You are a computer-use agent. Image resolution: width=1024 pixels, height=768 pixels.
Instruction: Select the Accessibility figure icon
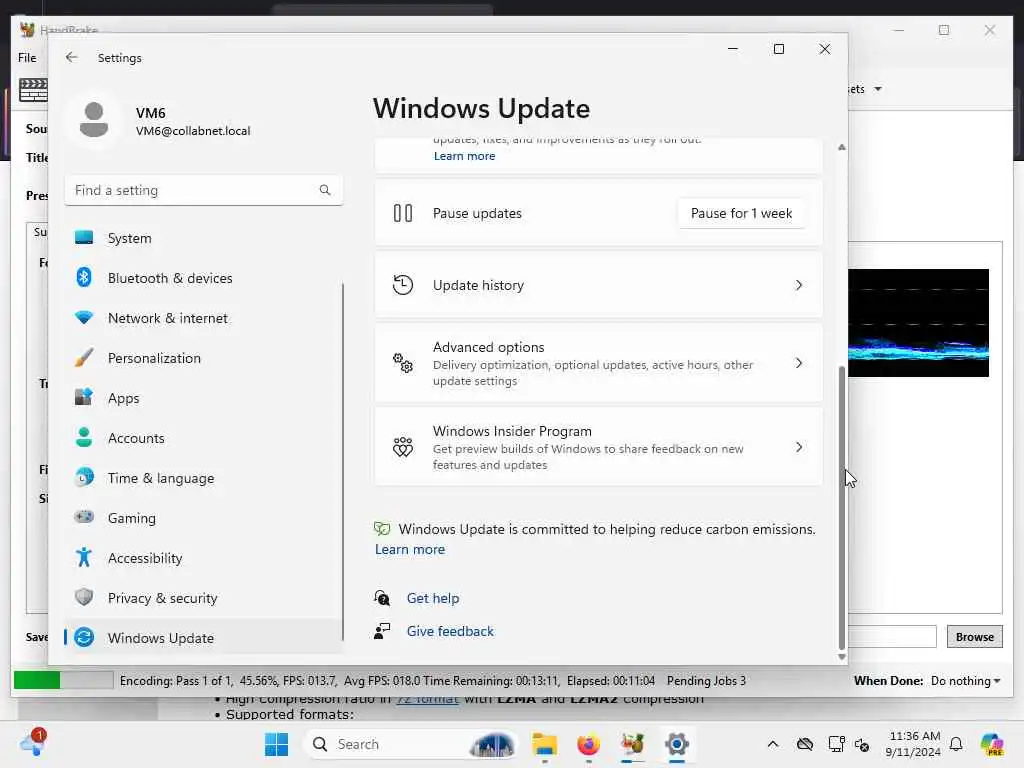pyautogui.click(x=84, y=558)
